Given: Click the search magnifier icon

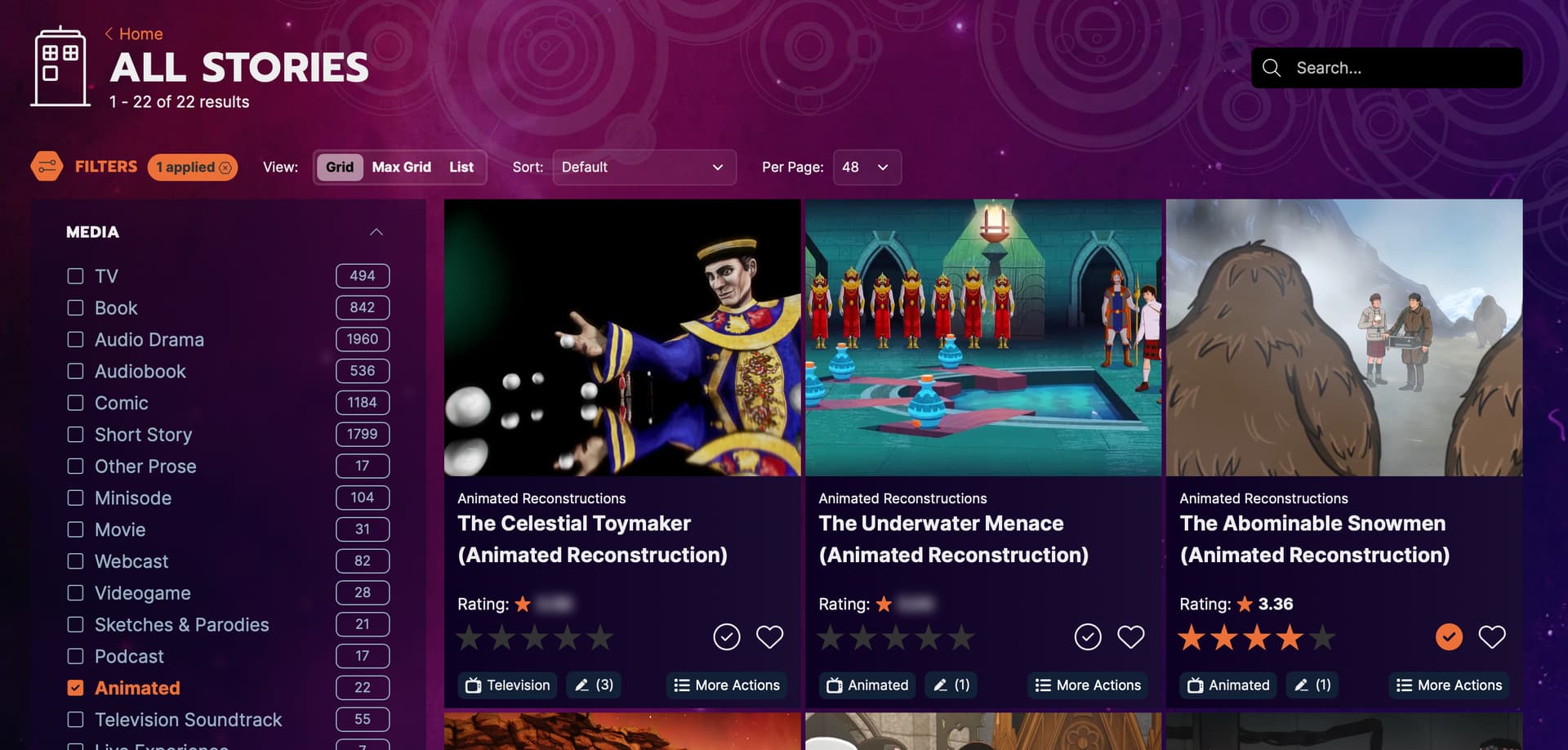Looking at the screenshot, I should 1272,68.
